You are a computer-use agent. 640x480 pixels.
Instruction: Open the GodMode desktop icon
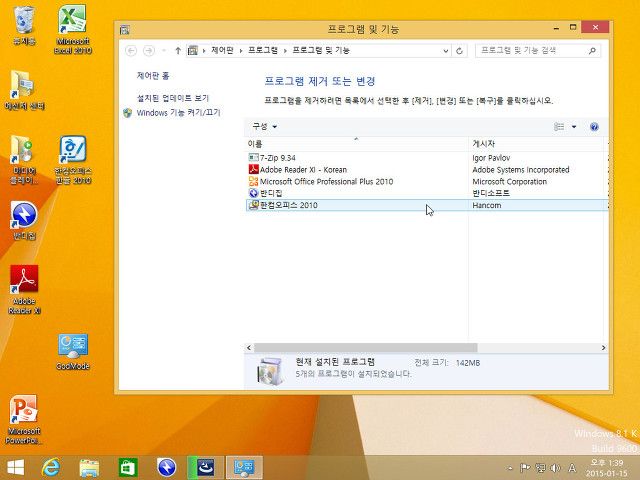tap(73, 351)
